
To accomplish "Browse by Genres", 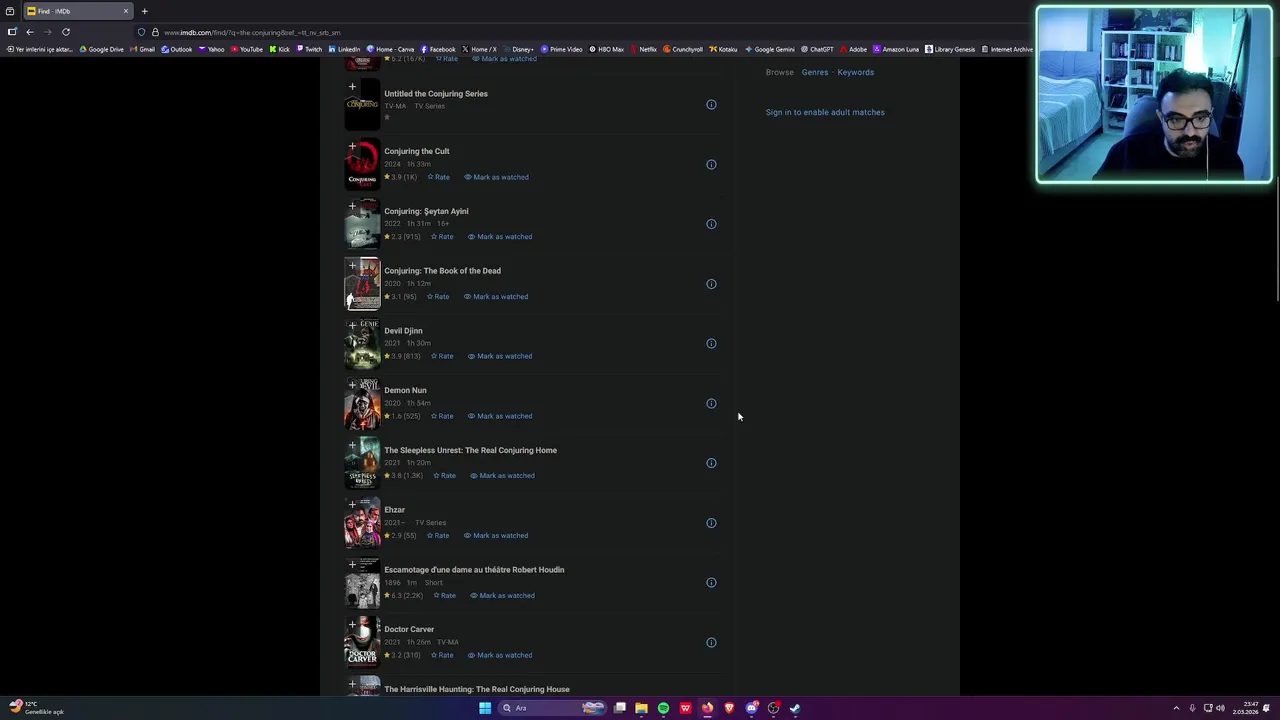I will (815, 72).
